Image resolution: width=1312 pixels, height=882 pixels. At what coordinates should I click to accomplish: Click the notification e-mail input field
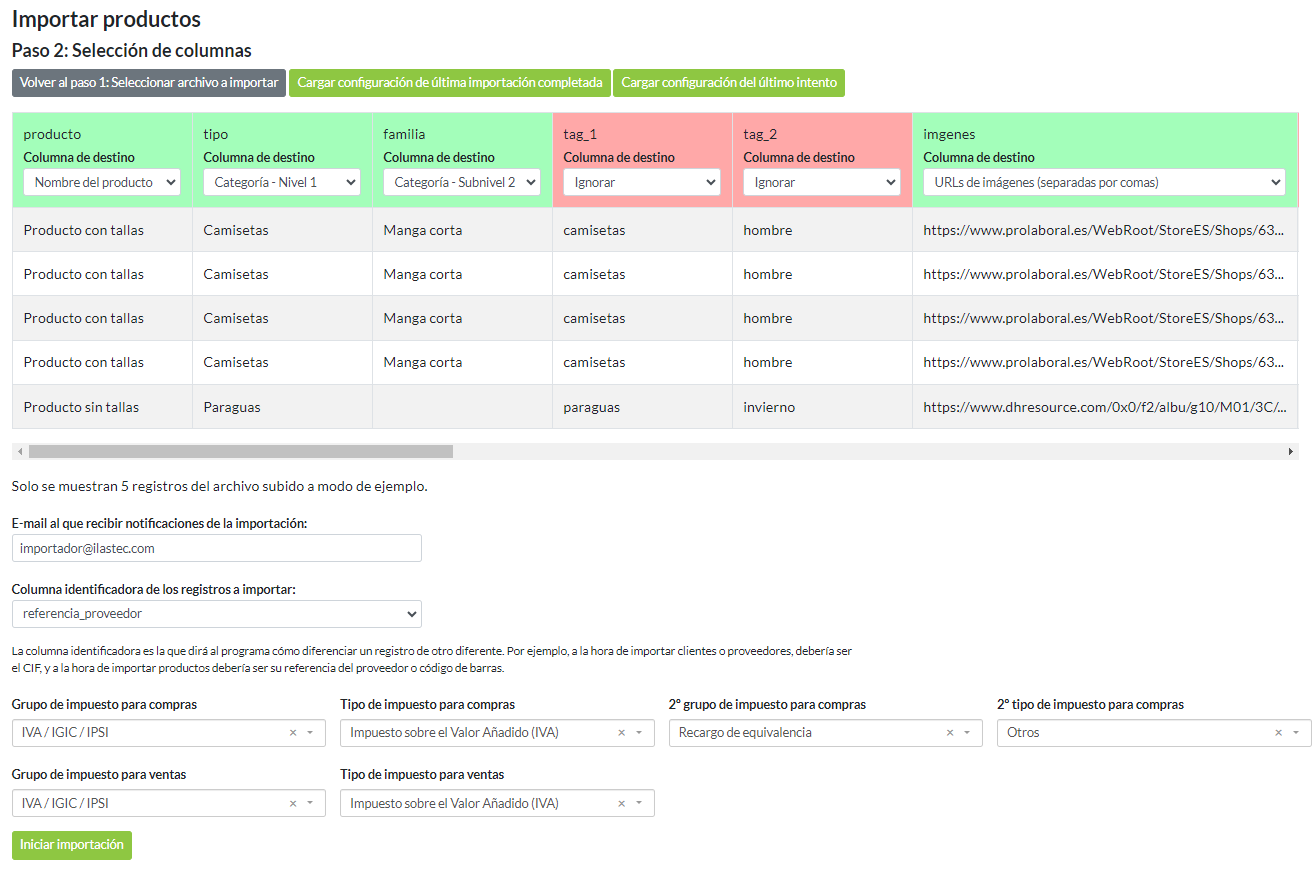(216, 548)
